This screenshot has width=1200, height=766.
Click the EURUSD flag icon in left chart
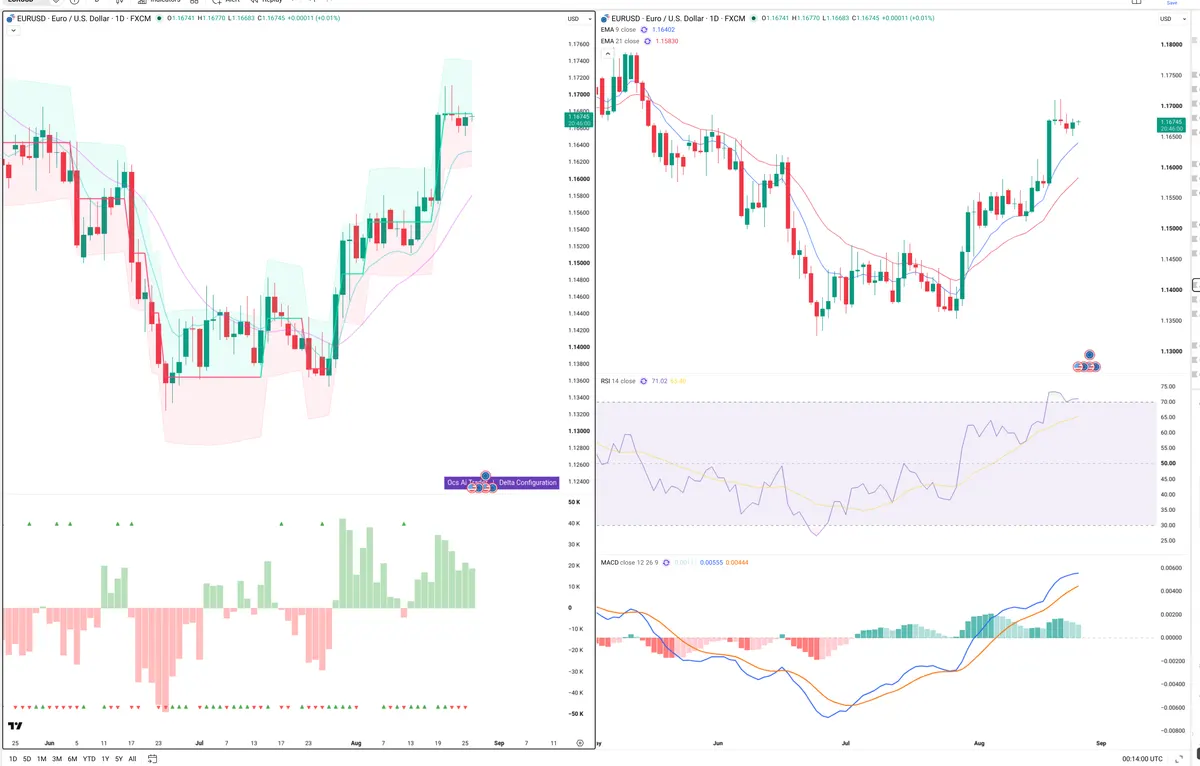[10, 18]
